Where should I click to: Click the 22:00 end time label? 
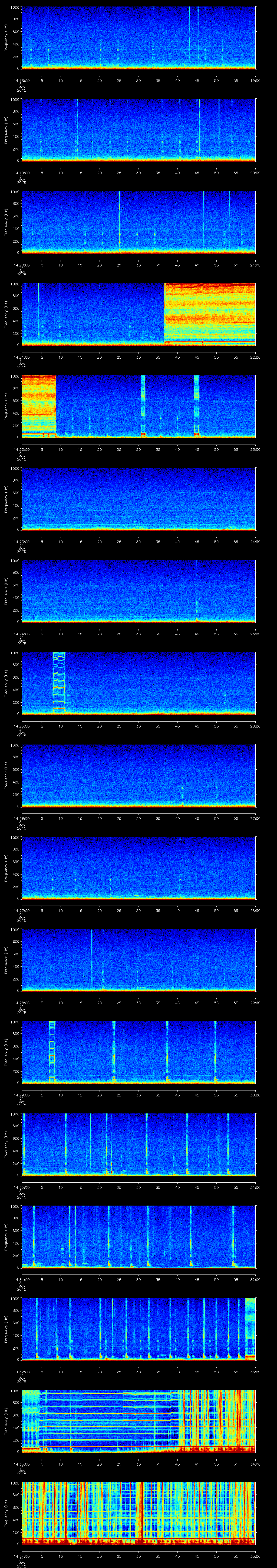[256, 357]
